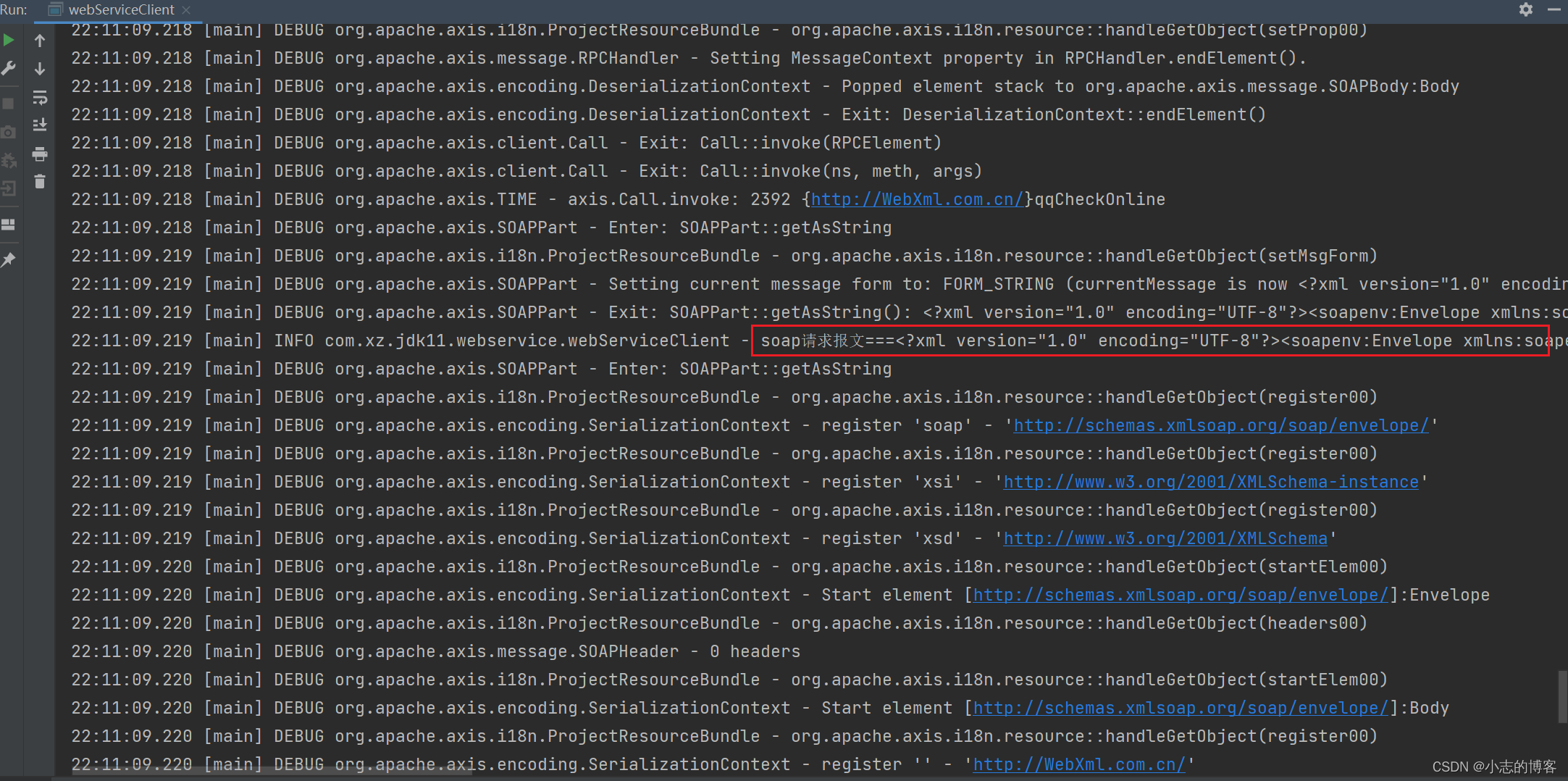Clear console with the trash icon
Image resolution: width=1568 pixels, height=781 pixels.
40,182
